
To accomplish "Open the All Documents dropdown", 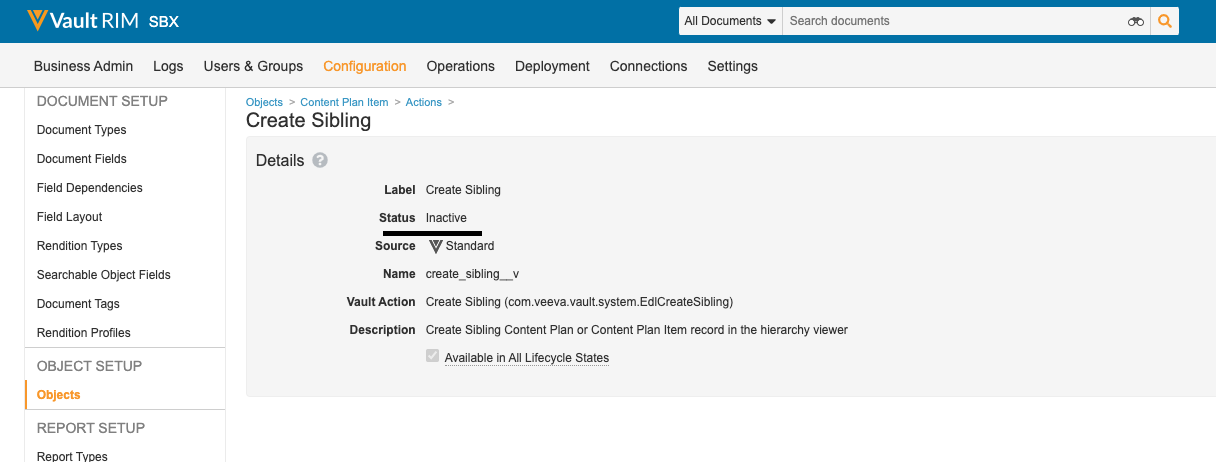I will (730, 21).
